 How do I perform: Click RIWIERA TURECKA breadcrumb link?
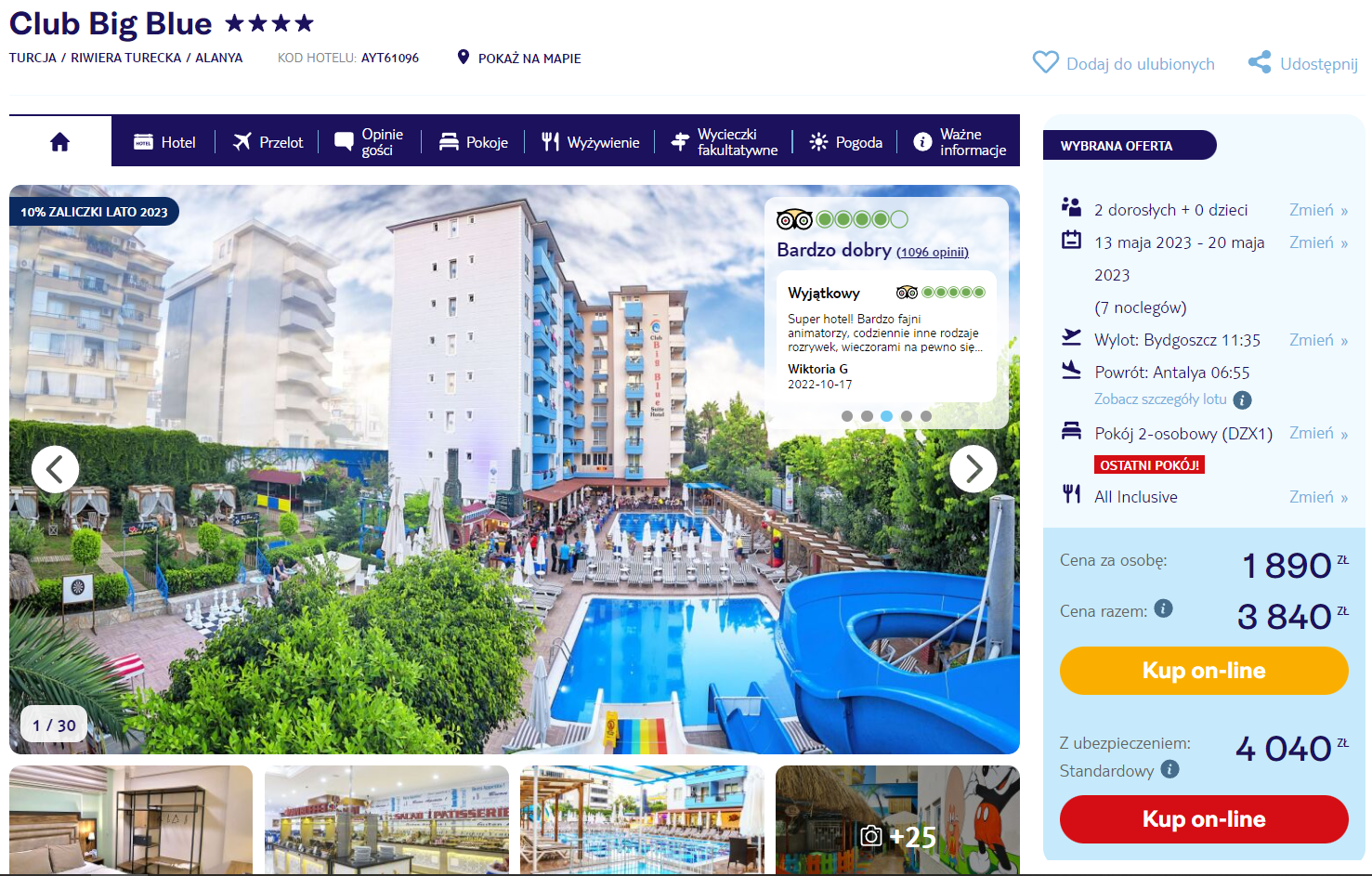[126, 58]
